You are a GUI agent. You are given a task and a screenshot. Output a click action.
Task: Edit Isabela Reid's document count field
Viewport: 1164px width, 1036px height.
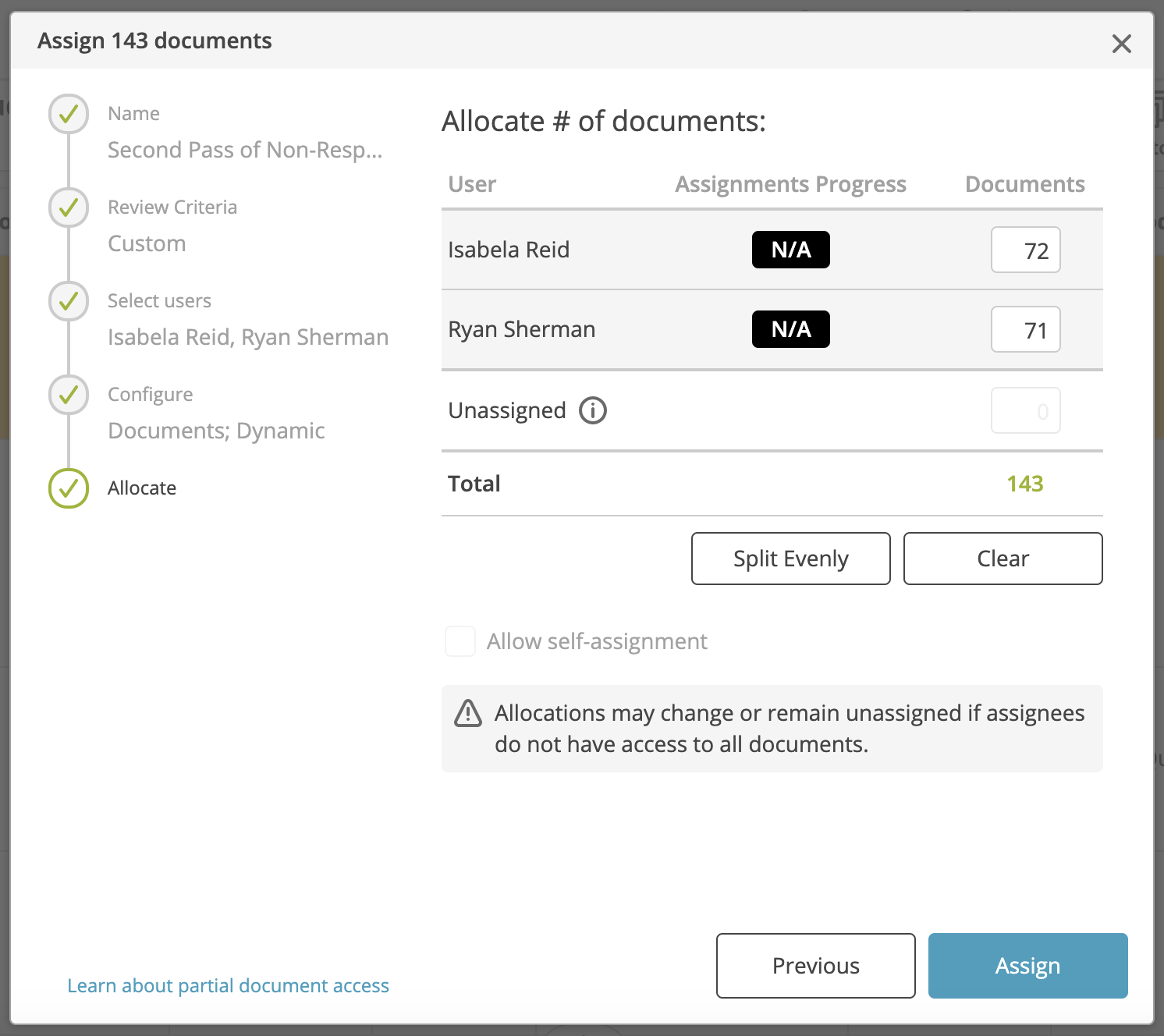1025,250
